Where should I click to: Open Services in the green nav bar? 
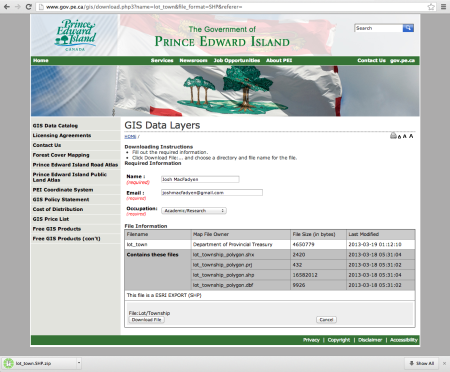point(162,60)
